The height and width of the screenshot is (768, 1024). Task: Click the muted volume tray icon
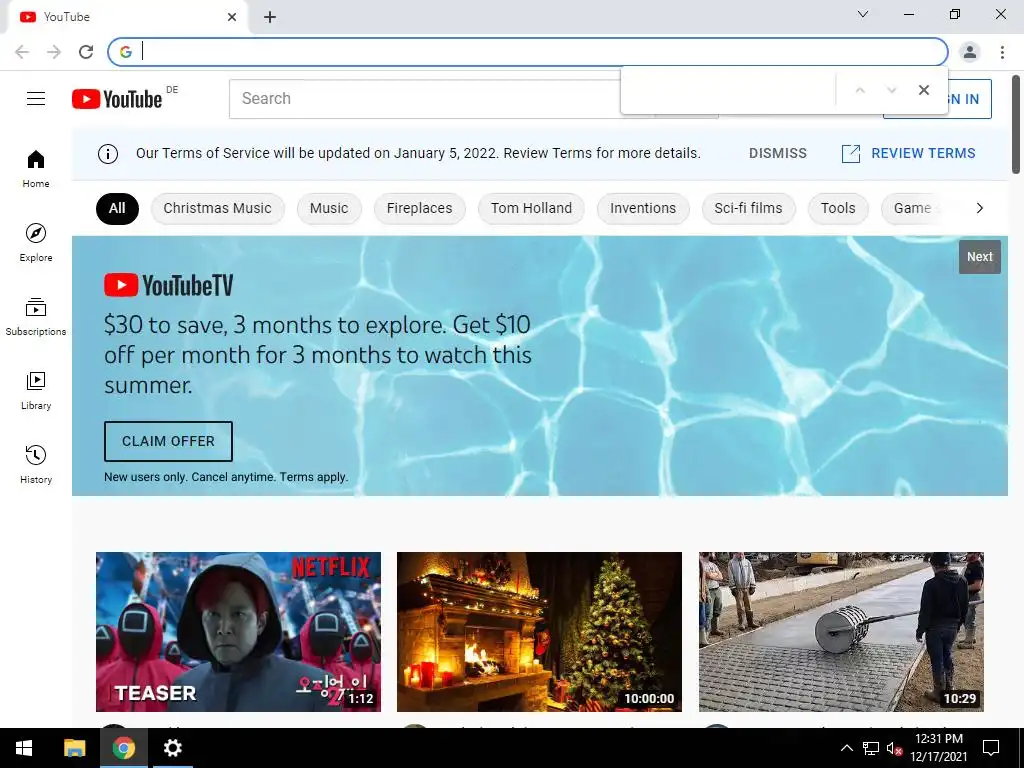[x=893, y=748]
